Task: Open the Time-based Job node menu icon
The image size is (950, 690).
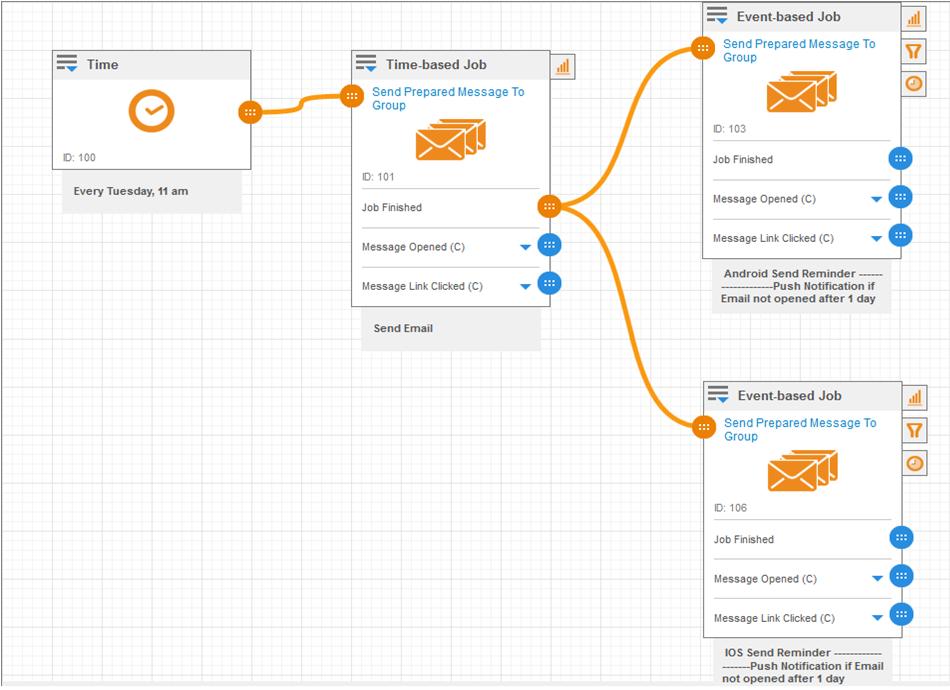Action: point(366,63)
